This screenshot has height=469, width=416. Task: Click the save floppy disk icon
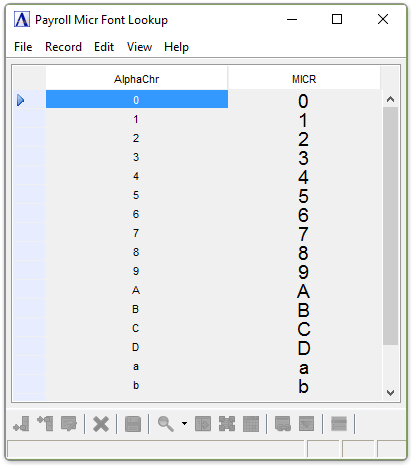click(133, 424)
